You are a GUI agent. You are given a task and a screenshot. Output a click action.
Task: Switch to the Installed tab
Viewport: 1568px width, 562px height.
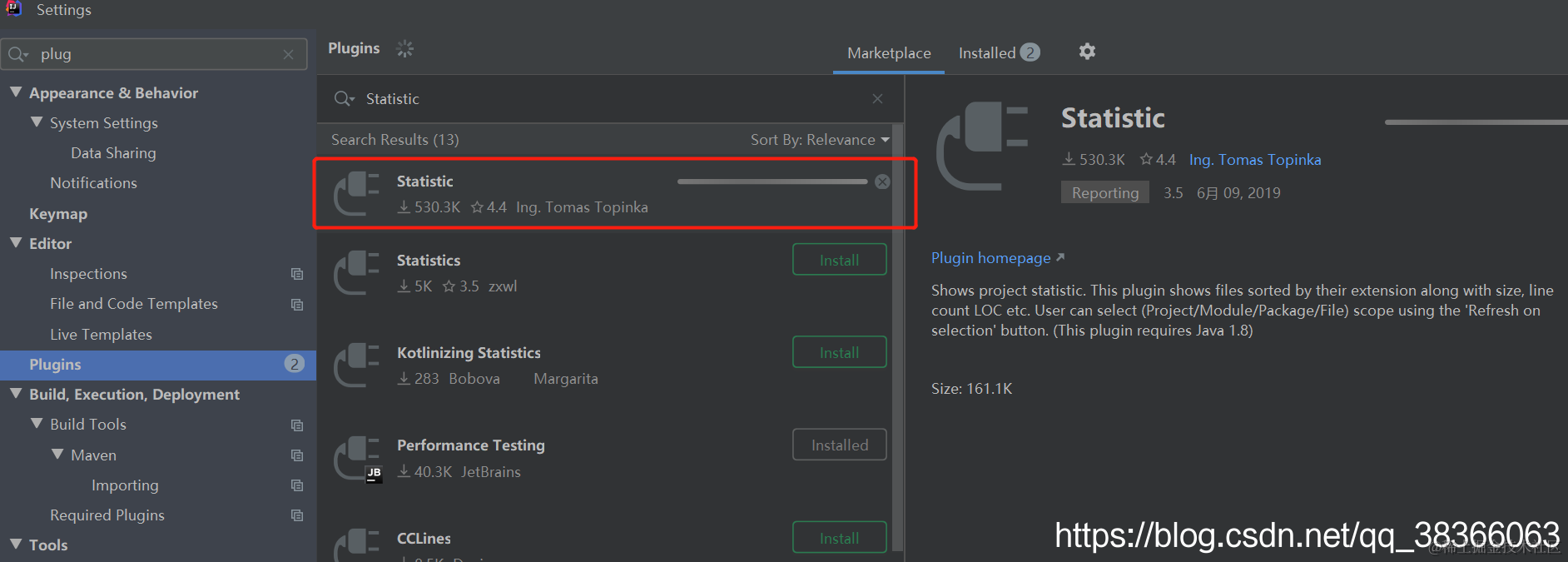[999, 52]
